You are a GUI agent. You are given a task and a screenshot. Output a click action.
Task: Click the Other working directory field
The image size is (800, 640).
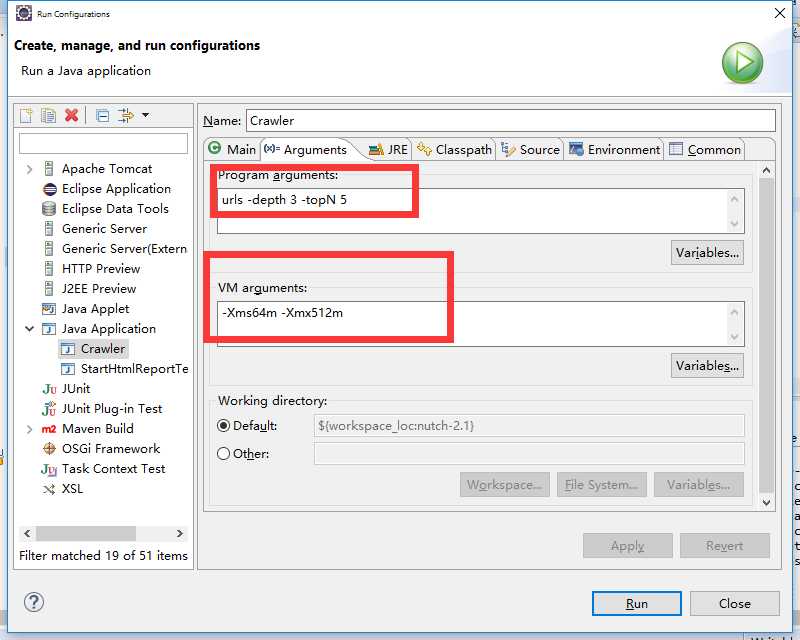[529, 454]
